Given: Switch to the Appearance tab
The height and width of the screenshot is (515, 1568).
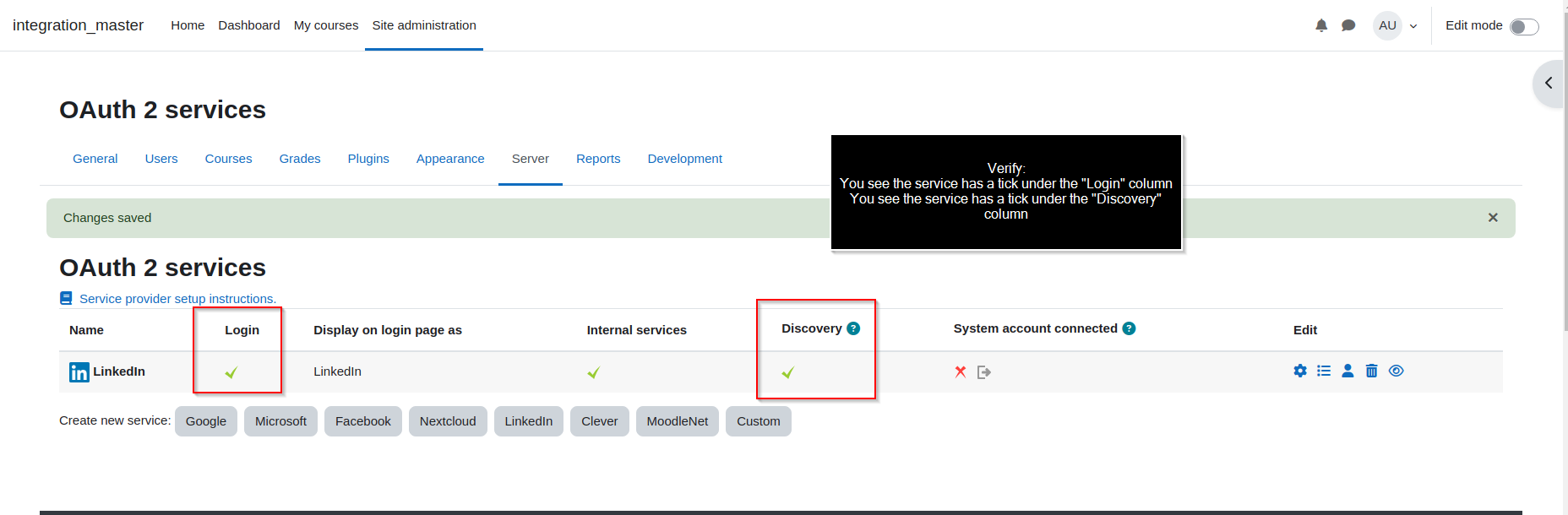Looking at the screenshot, I should (x=450, y=159).
